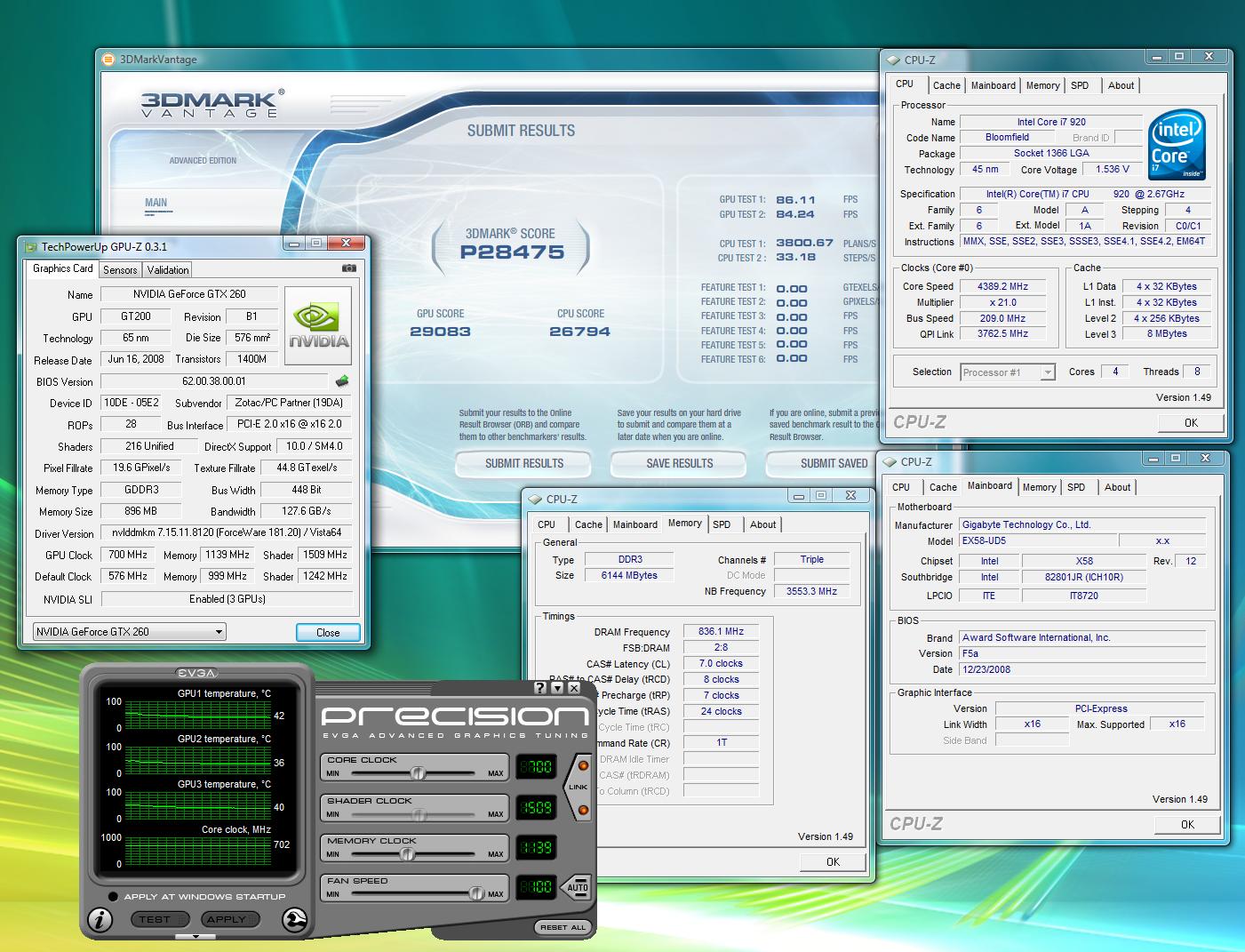Switch to the Sensors tab in GPU-Z
Screen dimensions: 1245x952
120,270
